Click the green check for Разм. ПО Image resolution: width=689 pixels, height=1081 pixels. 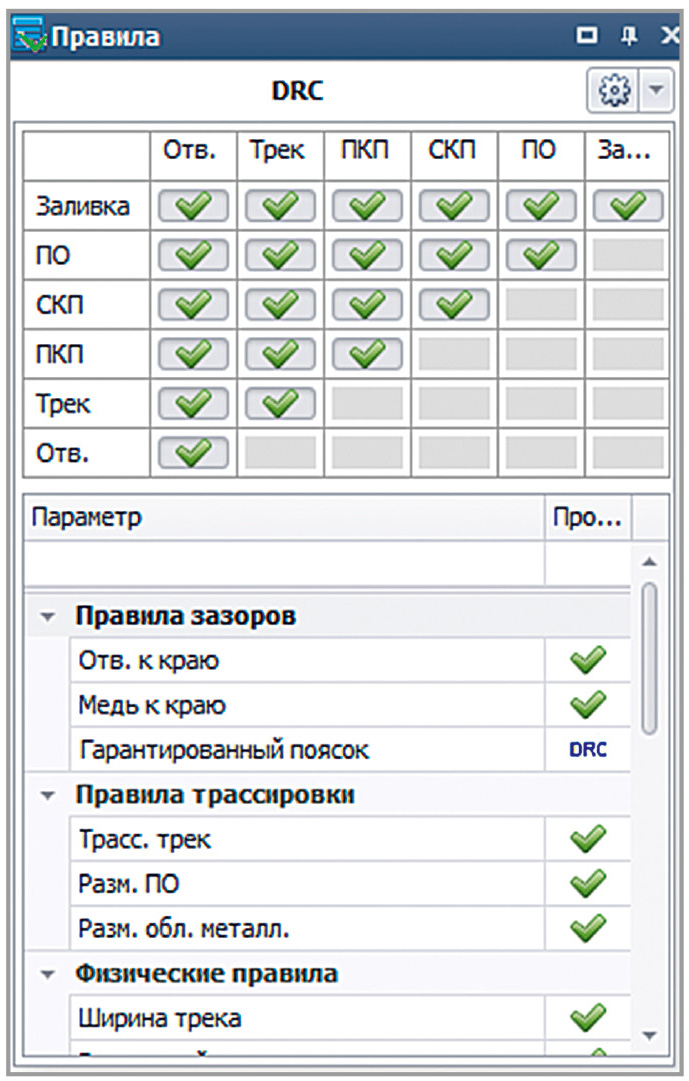588,884
